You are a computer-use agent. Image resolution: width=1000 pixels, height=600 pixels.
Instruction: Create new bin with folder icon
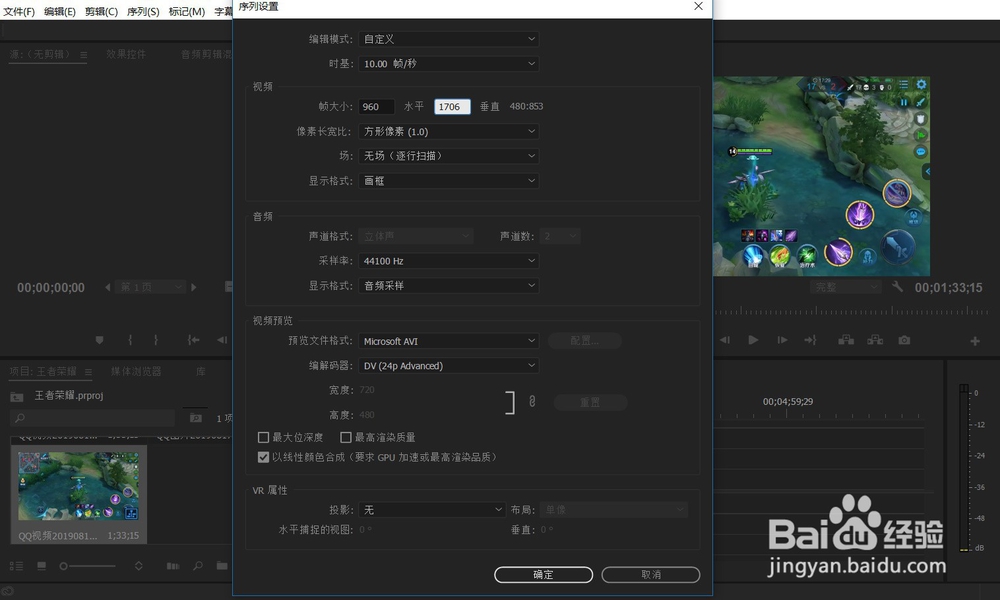pos(222,566)
